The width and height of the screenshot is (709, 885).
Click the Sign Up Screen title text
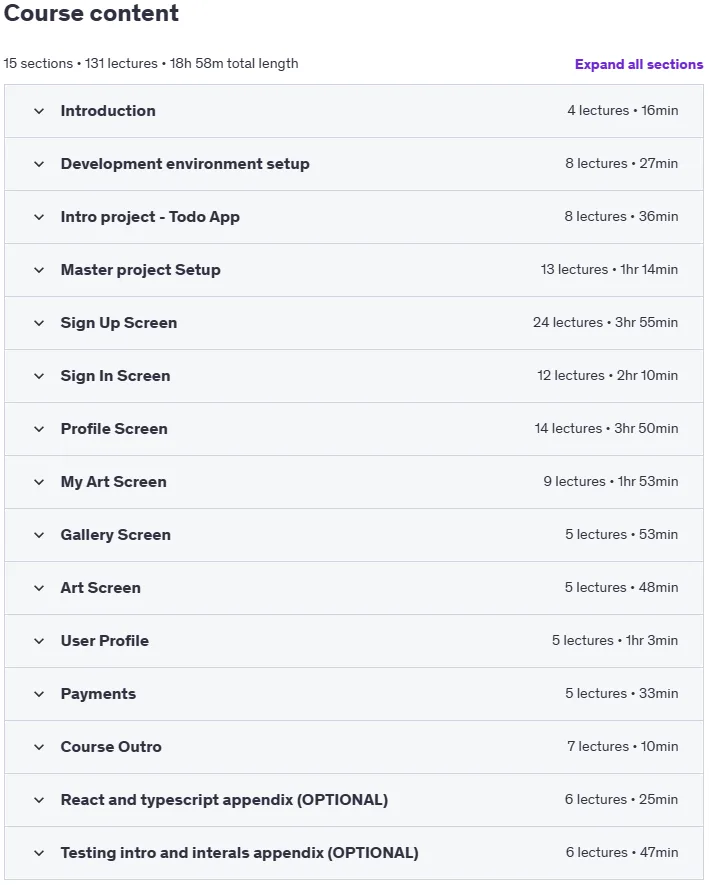(x=119, y=323)
